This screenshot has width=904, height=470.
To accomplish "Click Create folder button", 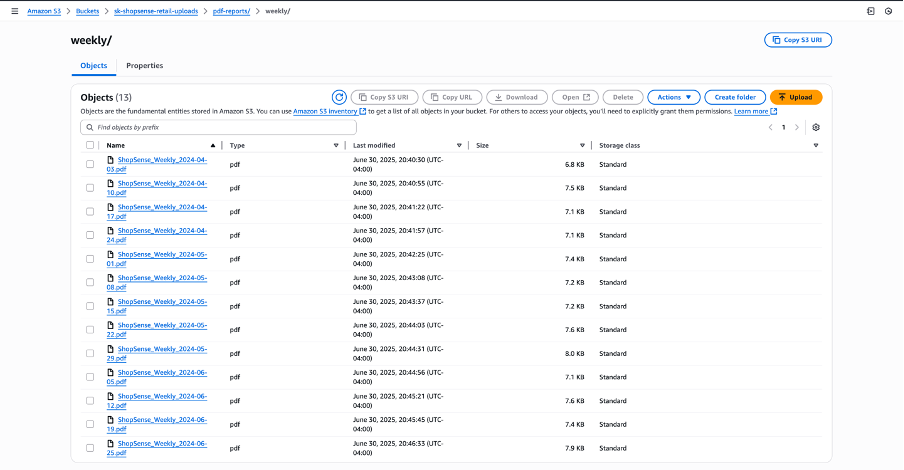I will coord(735,97).
